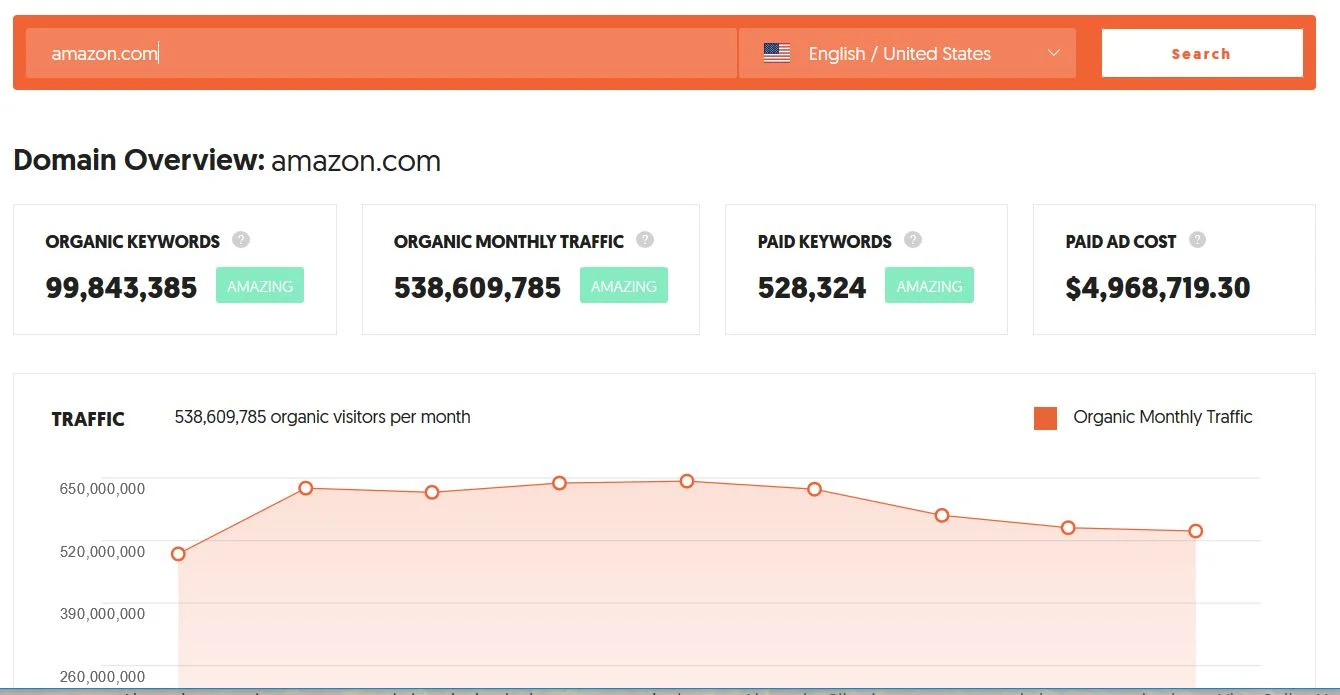Select the $4,968,719.30 paid ad cost value
This screenshot has width=1340, height=695.
[1158, 288]
